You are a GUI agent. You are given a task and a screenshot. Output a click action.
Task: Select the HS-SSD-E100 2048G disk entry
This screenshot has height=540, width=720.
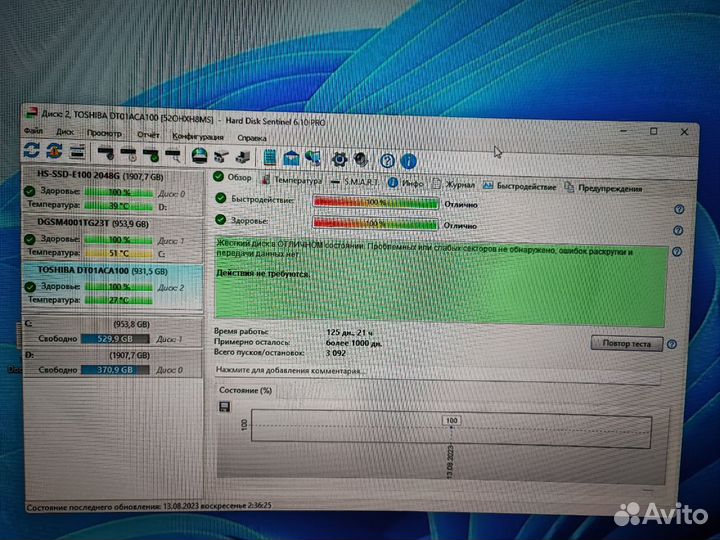tap(112, 191)
